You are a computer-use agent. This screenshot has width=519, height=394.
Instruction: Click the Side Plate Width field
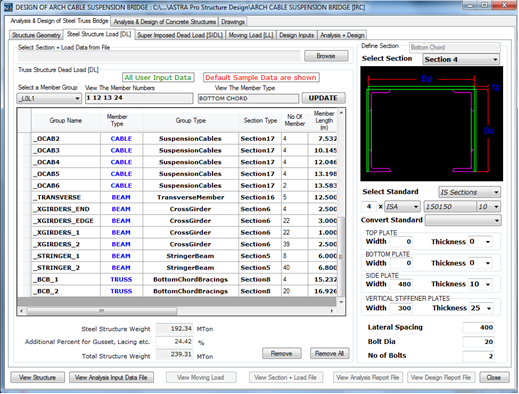[401, 284]
